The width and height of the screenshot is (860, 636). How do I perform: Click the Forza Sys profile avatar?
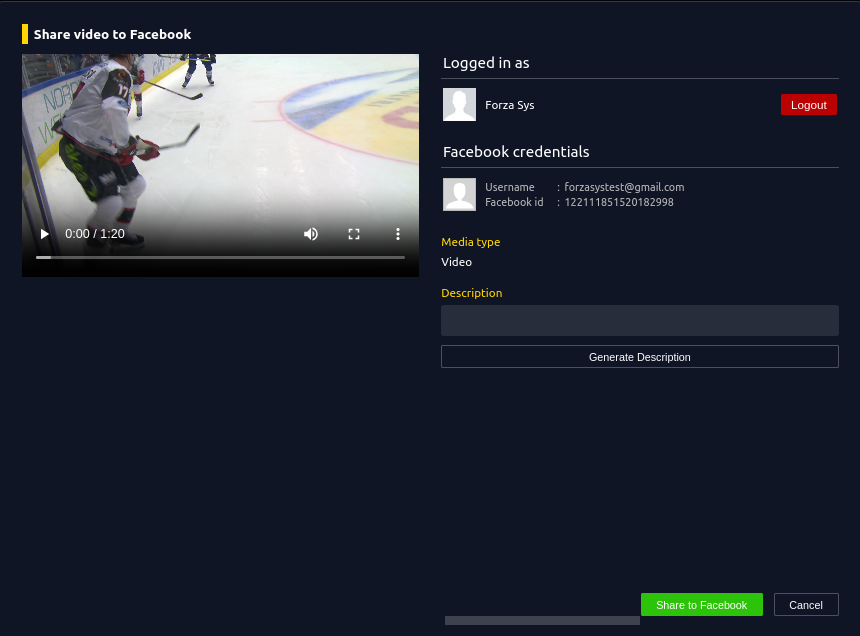pyautogui.click(x=459, y=105)
